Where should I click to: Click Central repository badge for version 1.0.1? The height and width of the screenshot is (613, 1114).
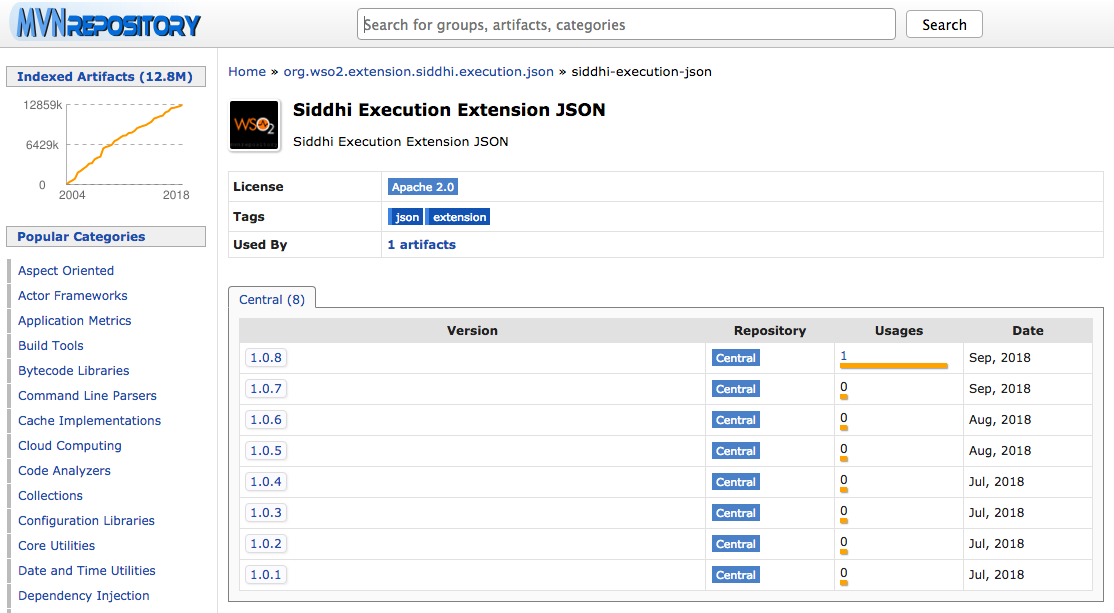pos(735,575)
